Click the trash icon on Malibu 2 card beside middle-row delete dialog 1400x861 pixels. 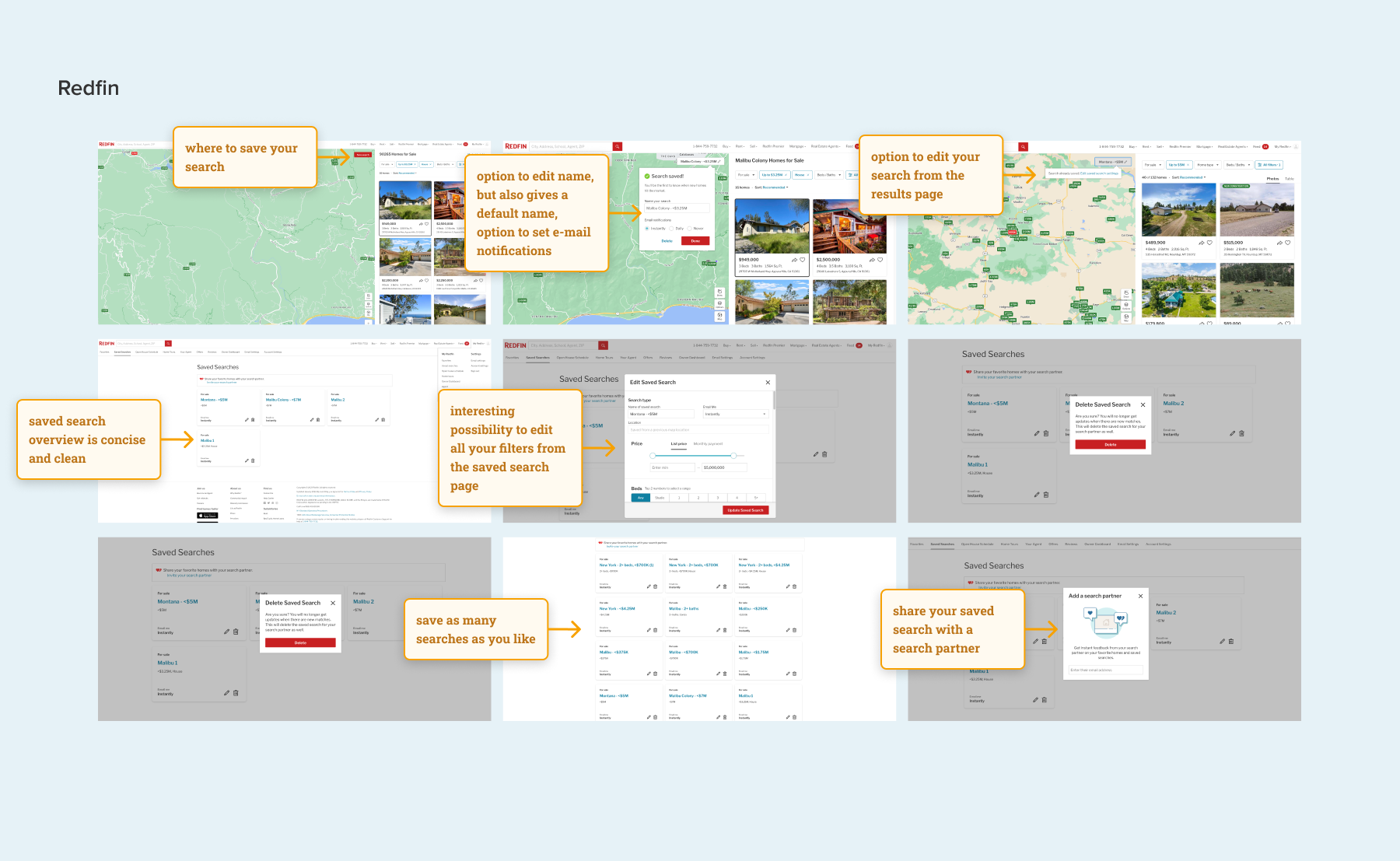coord(1241,433)
